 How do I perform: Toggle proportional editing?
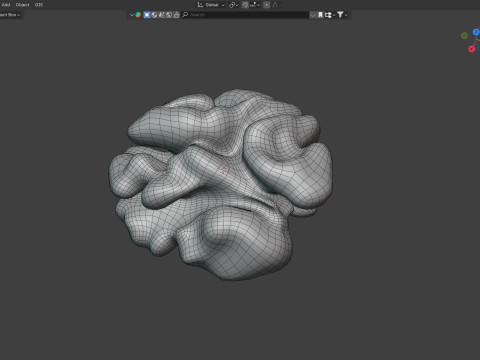[266, 5]
